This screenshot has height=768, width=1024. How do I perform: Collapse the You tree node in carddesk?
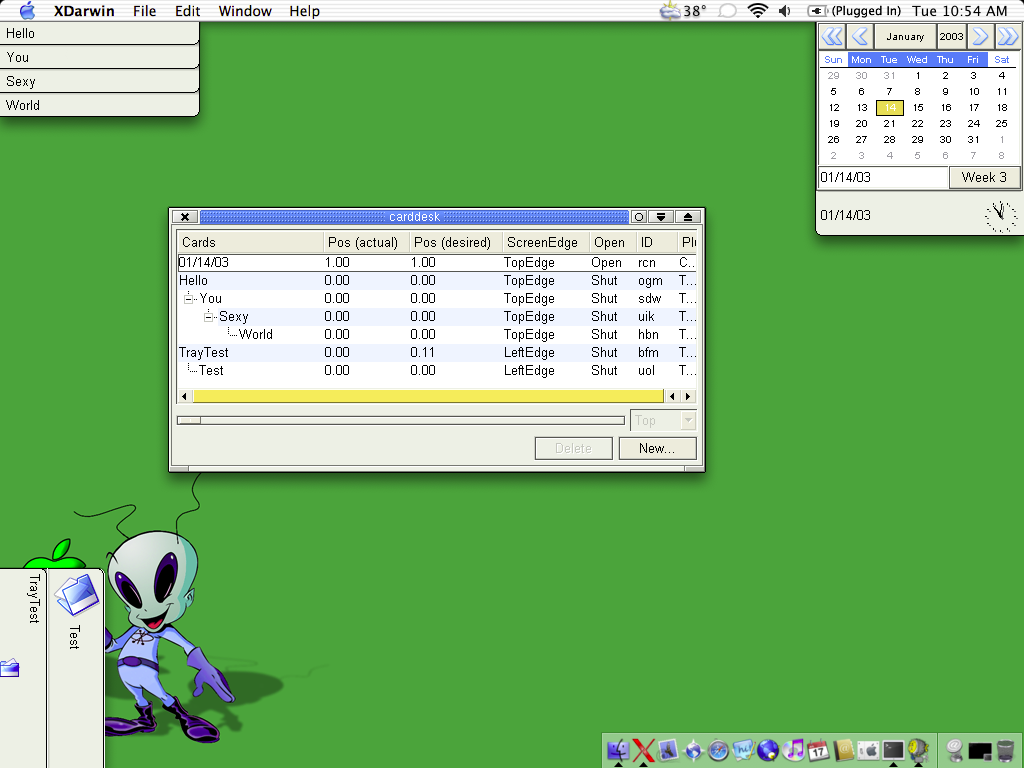189,298
